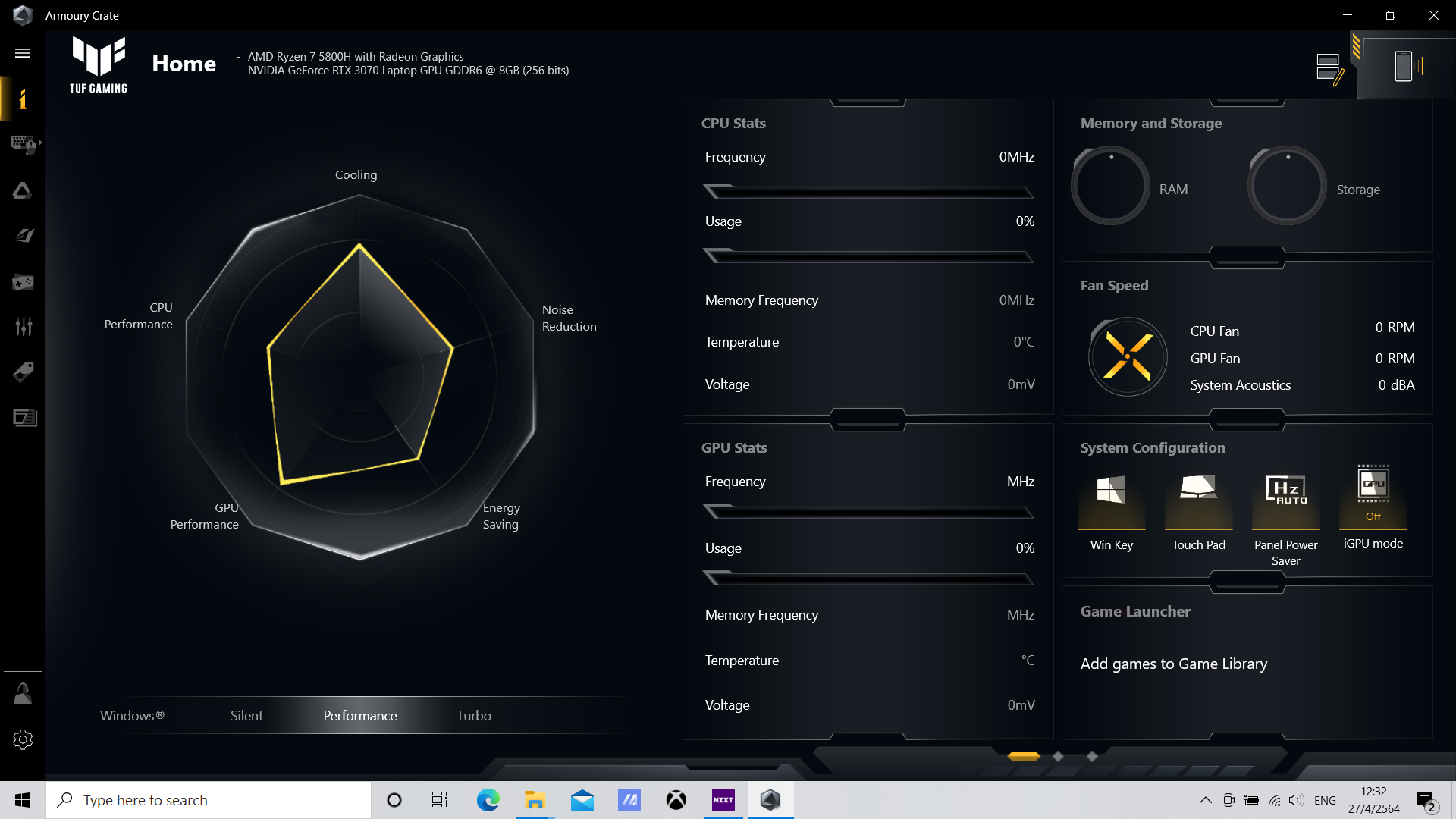Click the mobile device connect icon
The height and width of the screenshot is (819, 1456).
[x=1407, y=66]
